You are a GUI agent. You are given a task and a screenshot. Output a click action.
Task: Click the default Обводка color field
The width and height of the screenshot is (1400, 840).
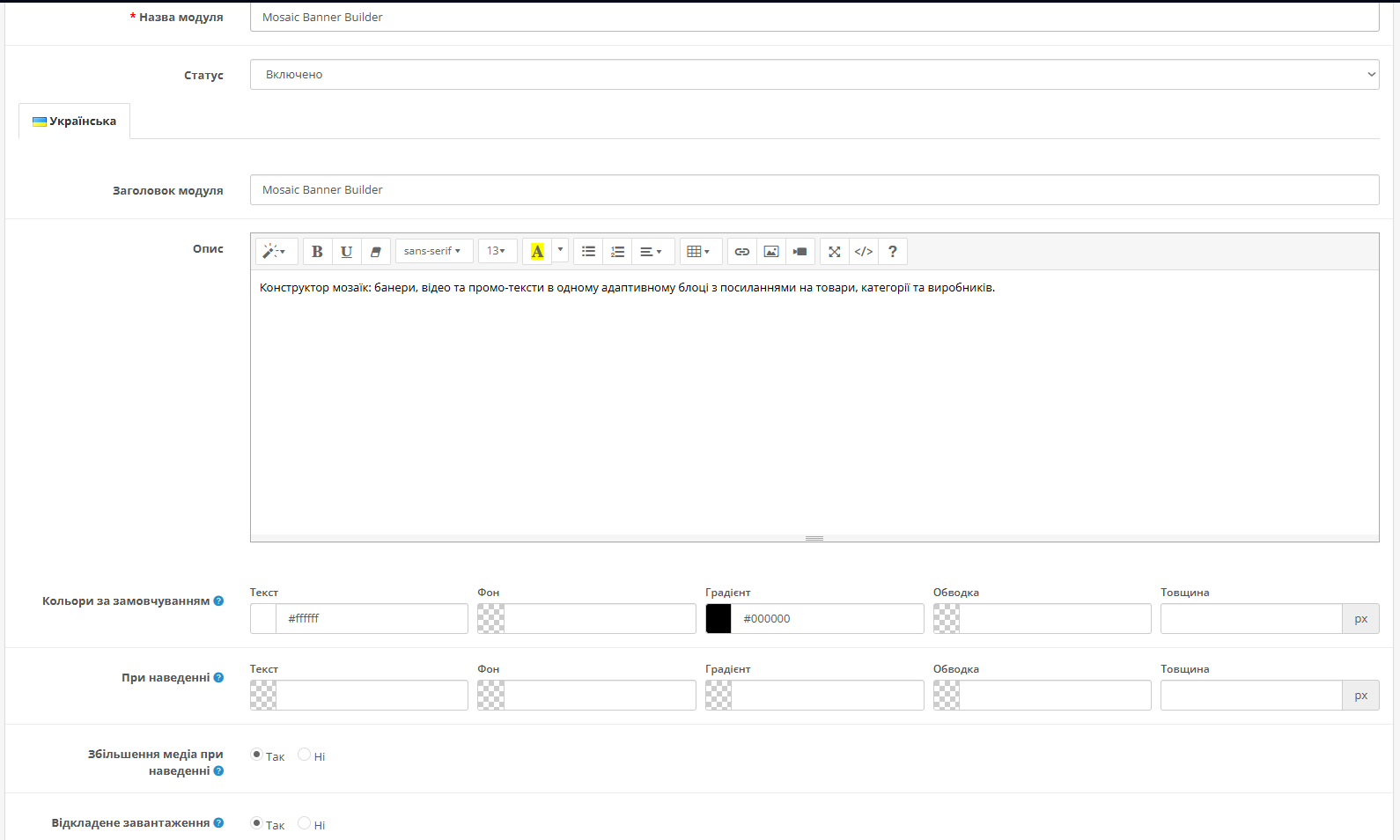pyautogui.click(x=1056, y=619)
